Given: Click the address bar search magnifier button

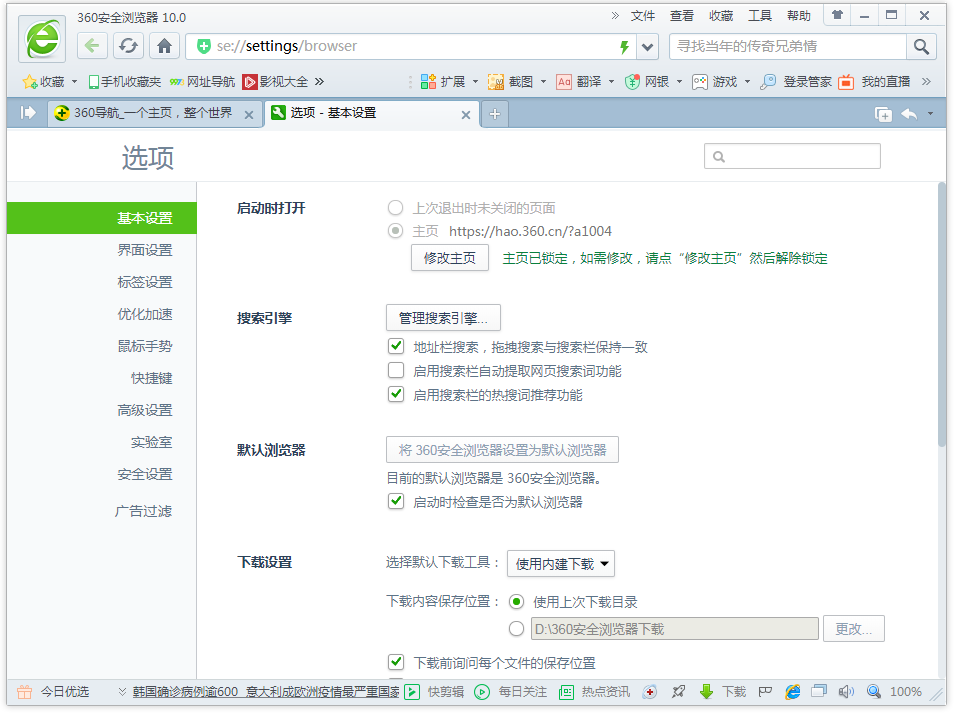Looking at the screenshot, I should [x=921, y=46].
